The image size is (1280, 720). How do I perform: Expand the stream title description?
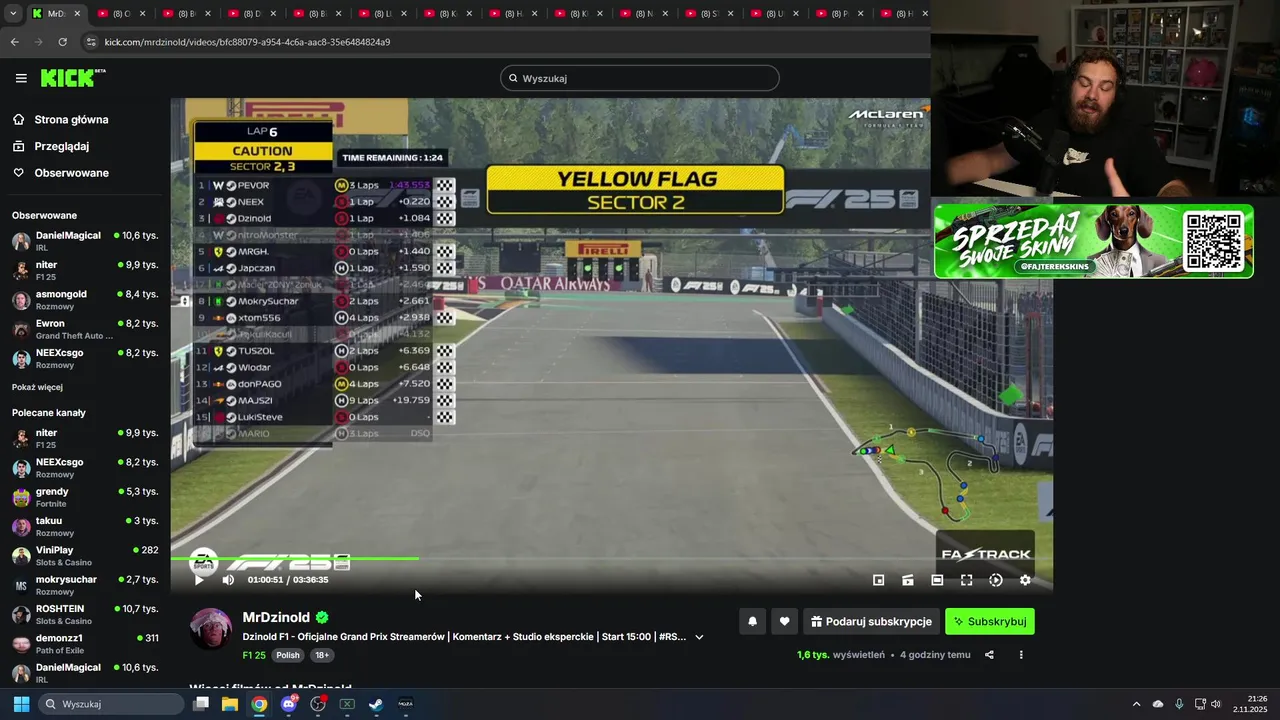tap(699, 637)
